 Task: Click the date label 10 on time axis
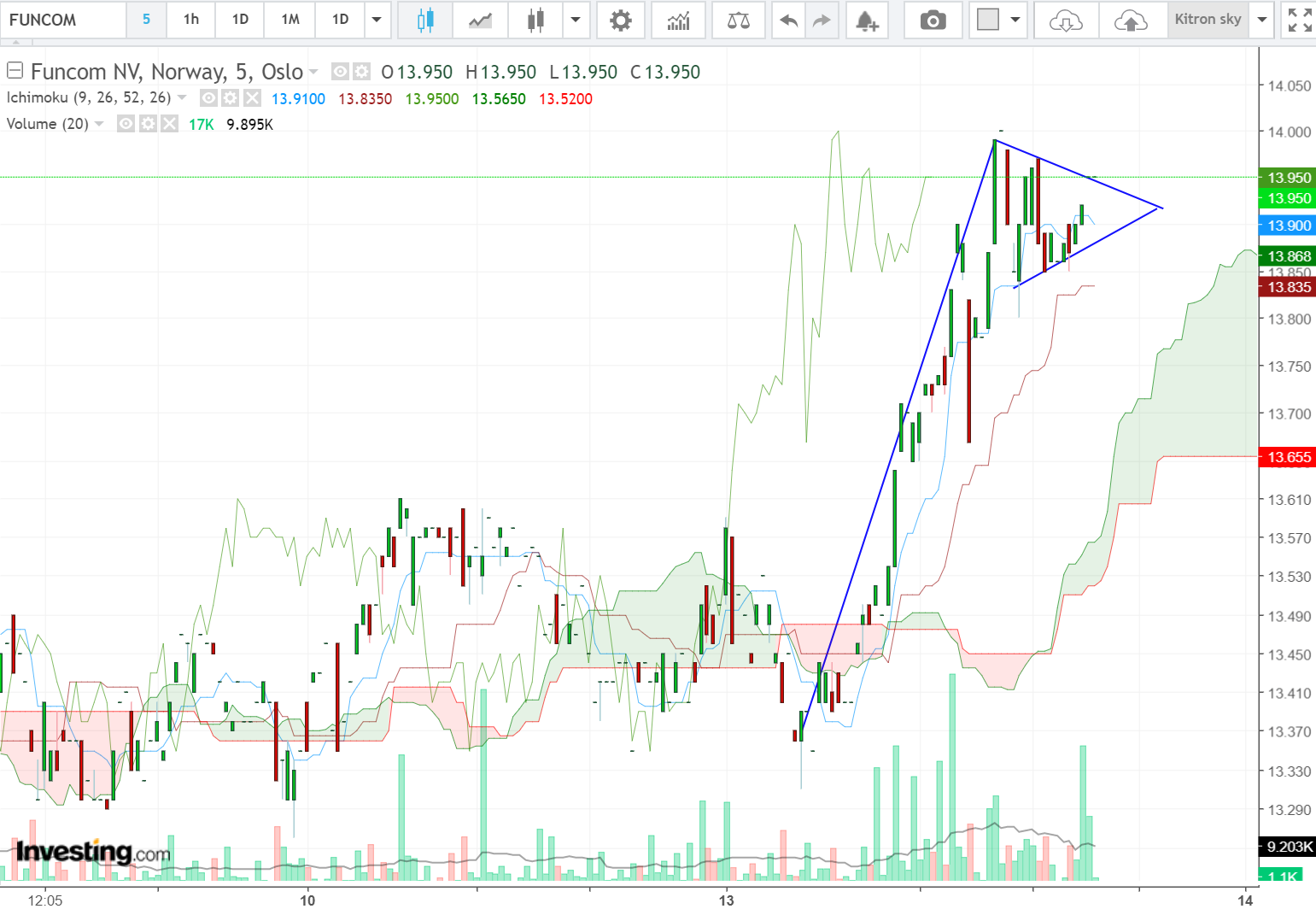[x=307, y=900]
